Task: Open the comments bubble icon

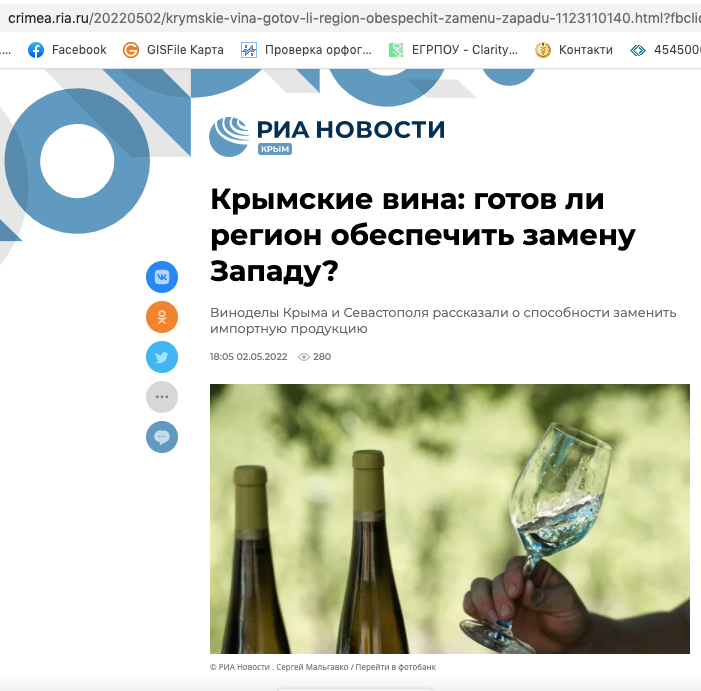Action: point(162,437)
